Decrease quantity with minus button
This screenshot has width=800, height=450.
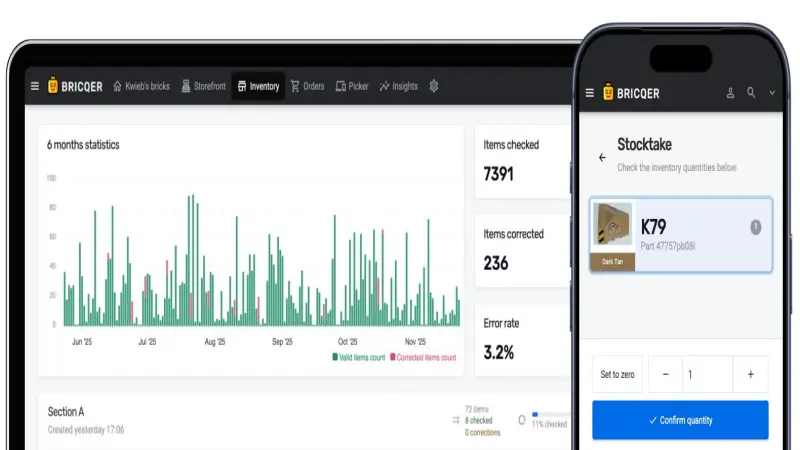tap(665, 374)
